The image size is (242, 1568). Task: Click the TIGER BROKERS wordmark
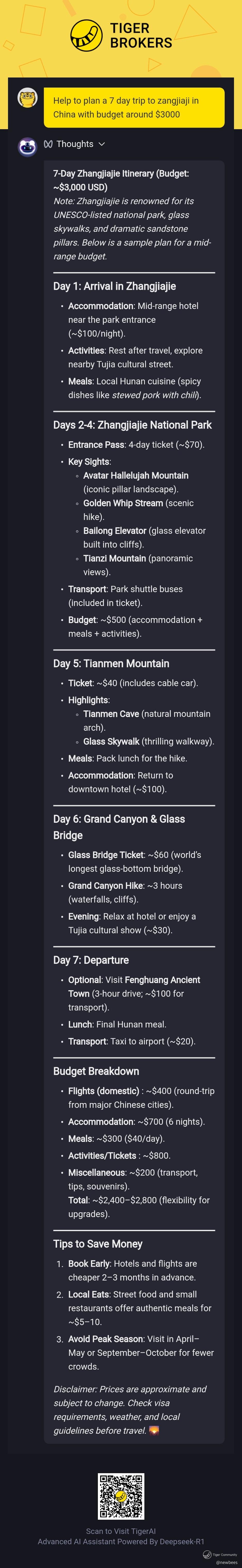point(140,35)
